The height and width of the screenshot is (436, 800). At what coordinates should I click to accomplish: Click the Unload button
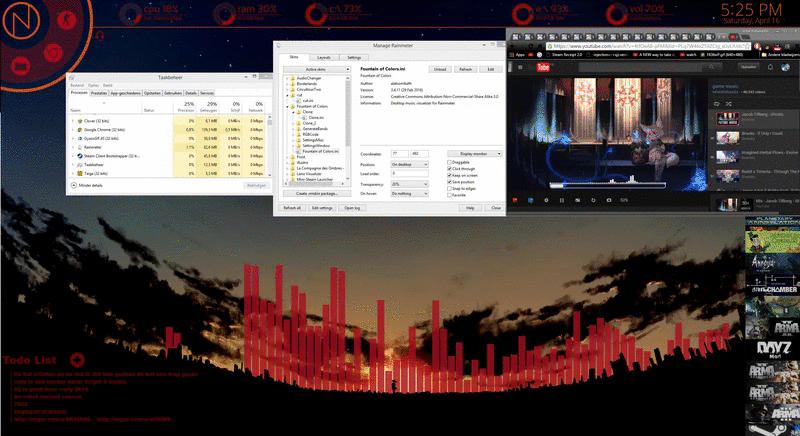(440, 69)
